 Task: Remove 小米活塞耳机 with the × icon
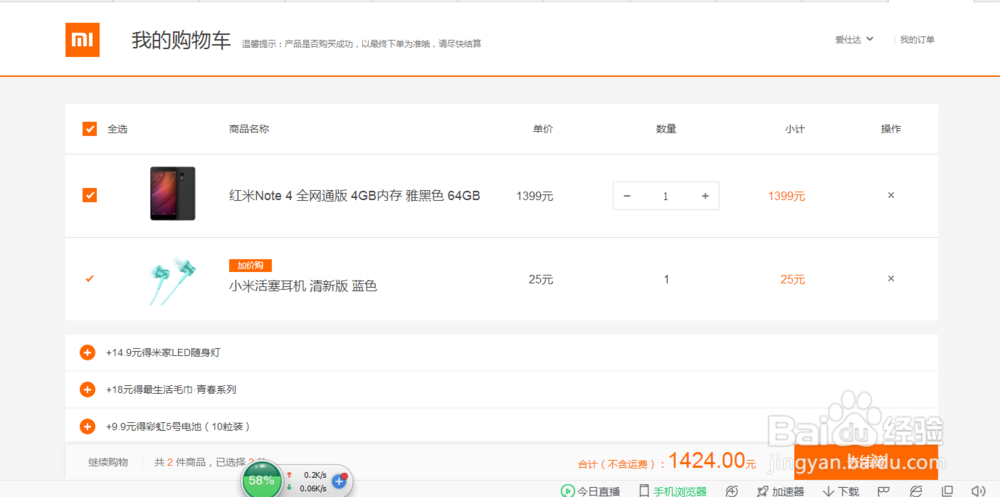click(x=891, y=278)
